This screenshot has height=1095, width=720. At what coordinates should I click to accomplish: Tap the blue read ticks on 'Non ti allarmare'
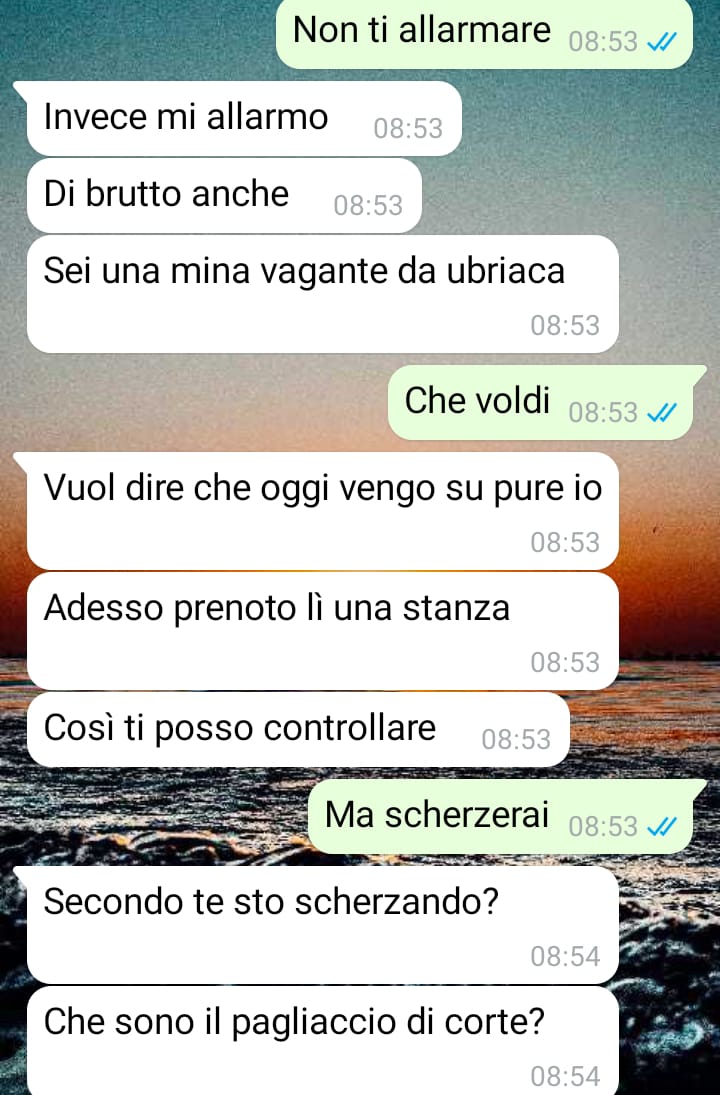661,43
